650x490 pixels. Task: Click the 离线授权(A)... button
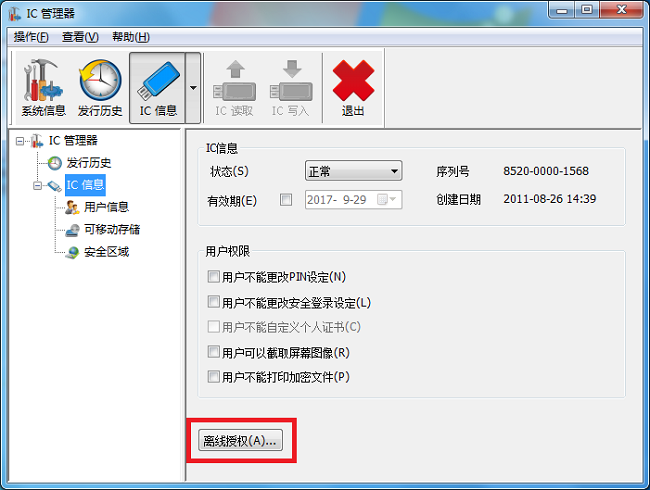click(x=240, y=440)
